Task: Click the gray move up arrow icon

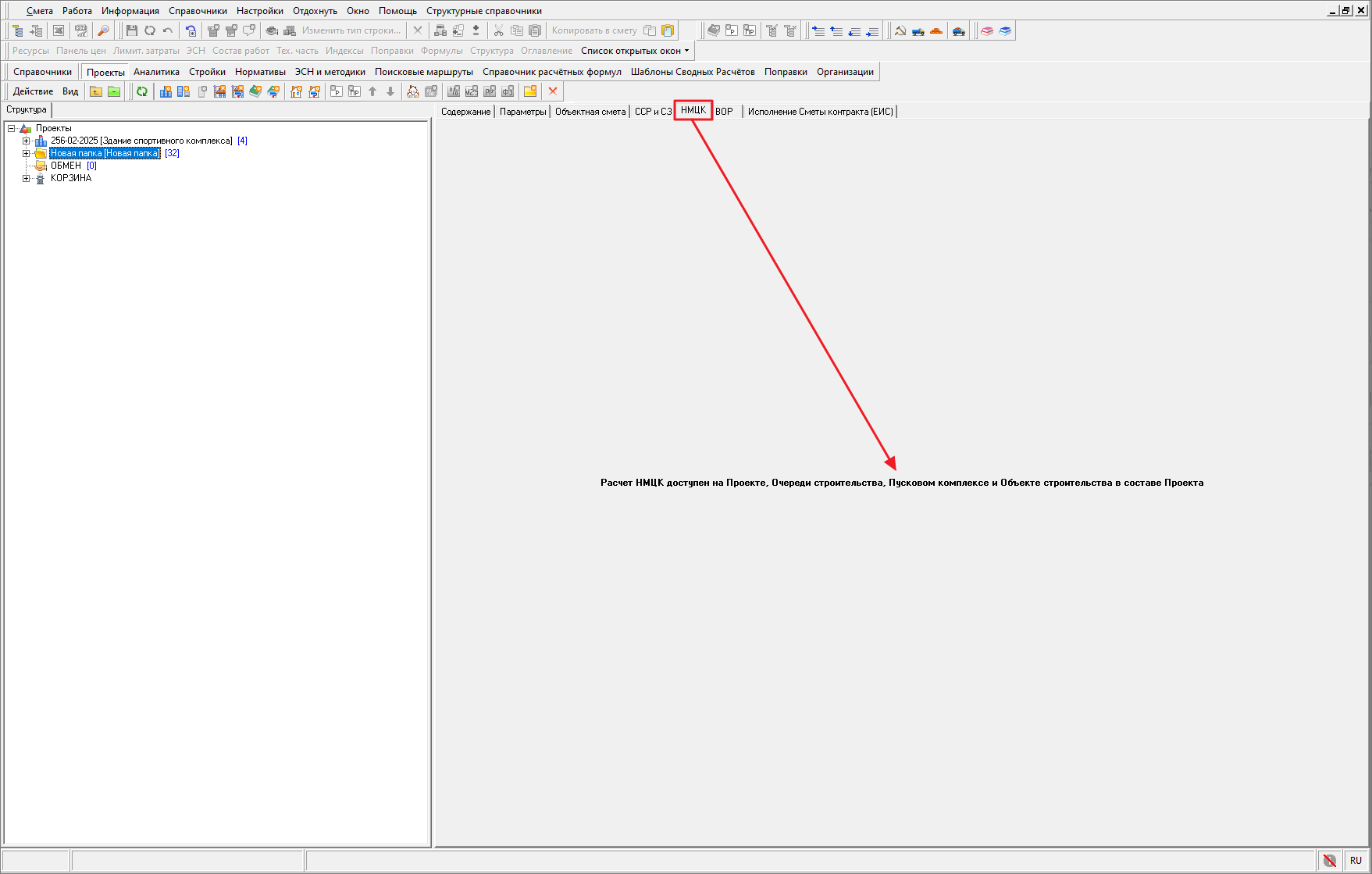Action: tap(372, 91)
